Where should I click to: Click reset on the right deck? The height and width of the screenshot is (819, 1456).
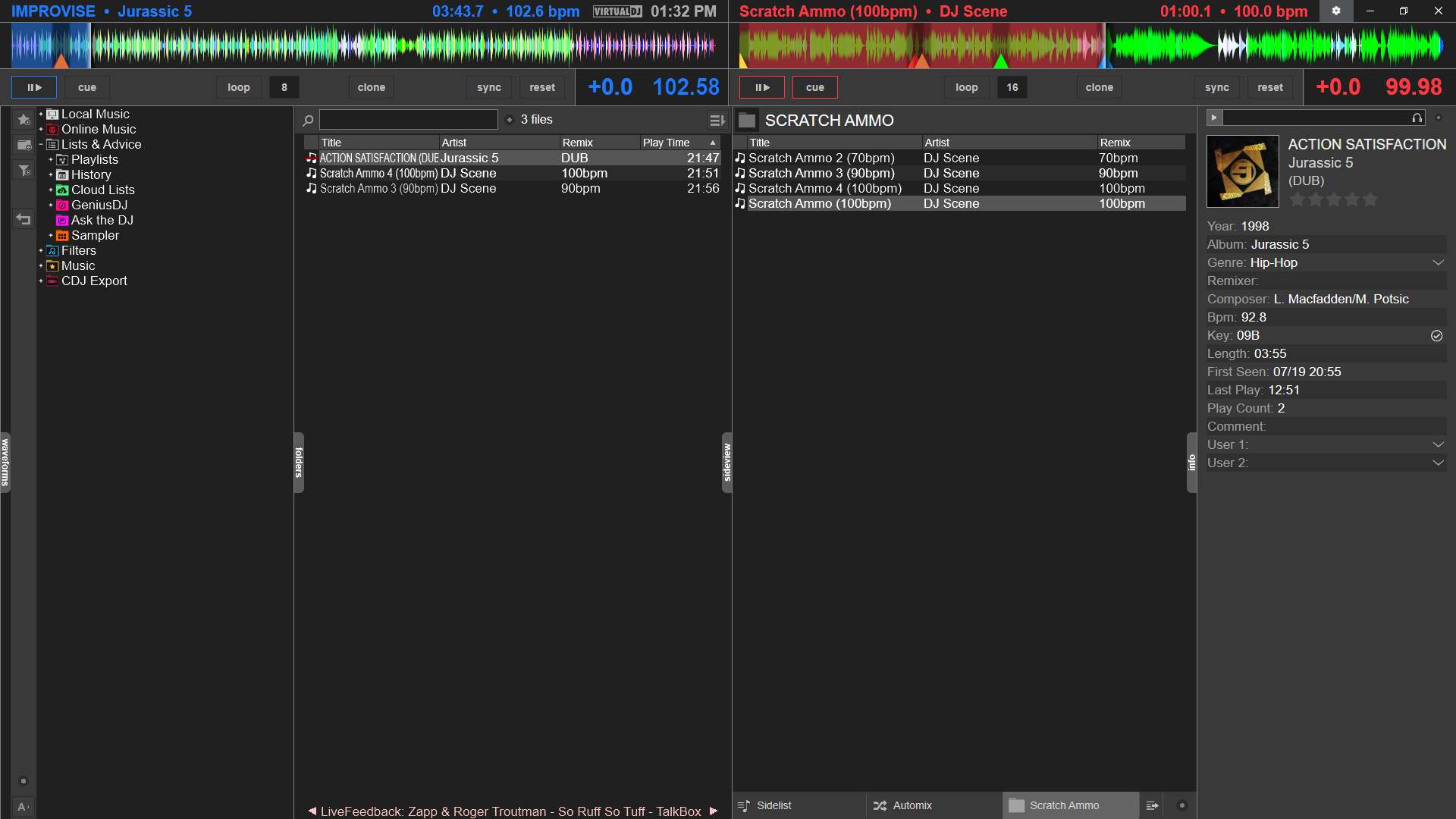coord(1270,87)
